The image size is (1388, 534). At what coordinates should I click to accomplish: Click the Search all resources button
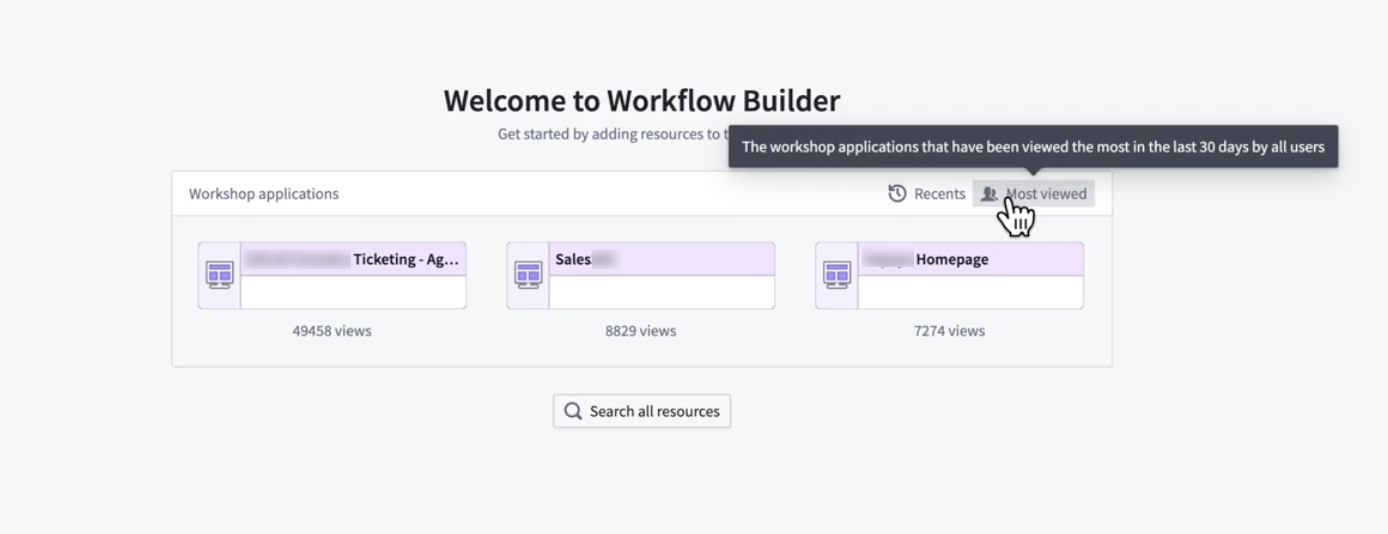point(642,411)
